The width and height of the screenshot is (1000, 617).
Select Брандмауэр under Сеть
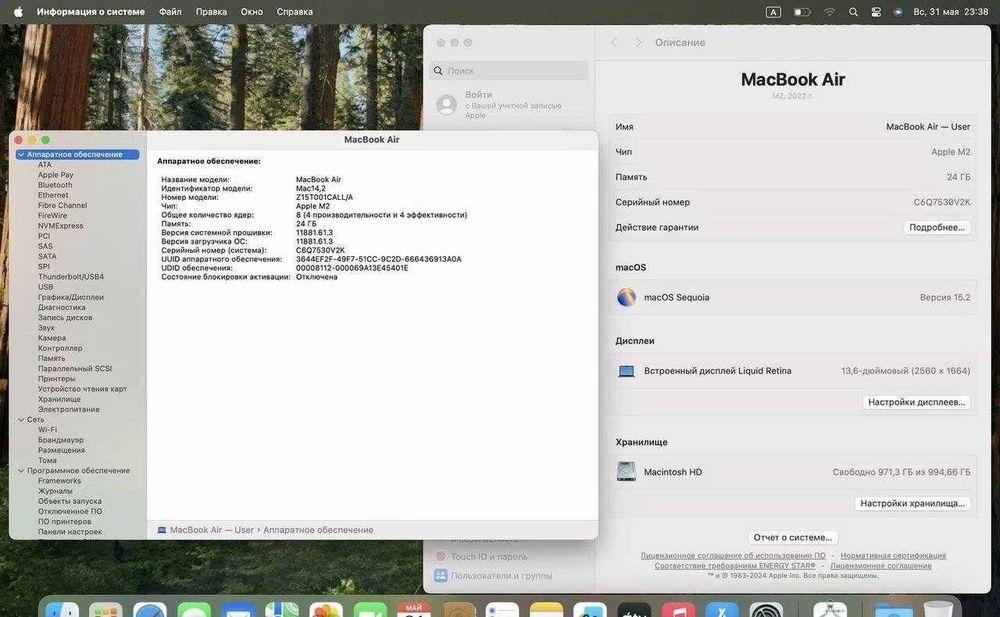click(x=61, y=440)
